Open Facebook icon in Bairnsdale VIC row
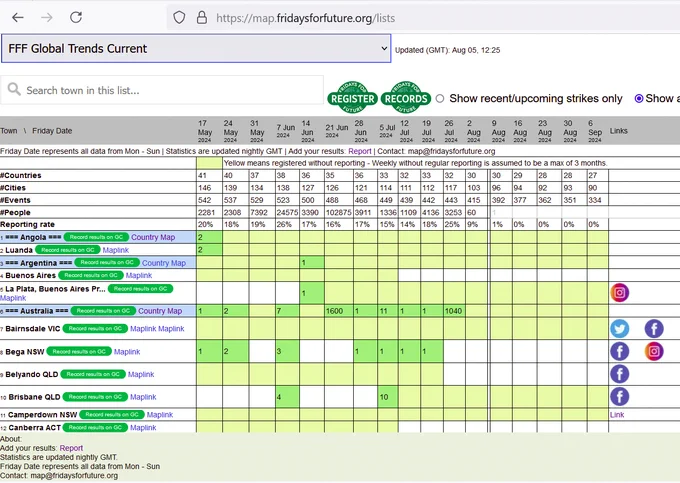Image resolution: width=680 pixels, height=483 pixels. point(654,329)
